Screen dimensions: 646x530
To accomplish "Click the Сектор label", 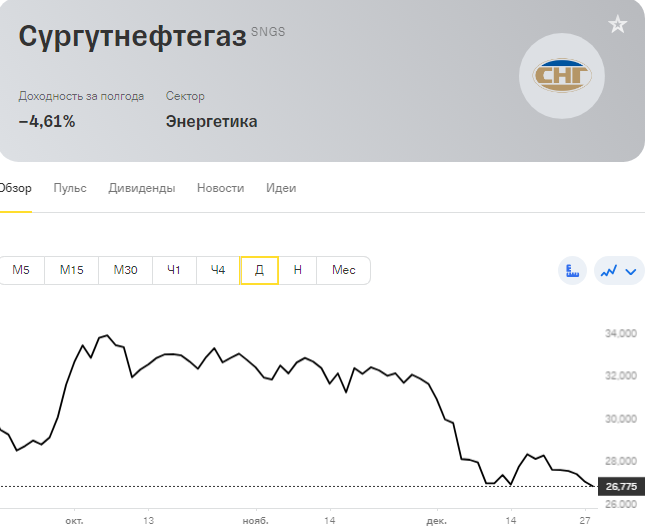I will click(x=185, y=96).
